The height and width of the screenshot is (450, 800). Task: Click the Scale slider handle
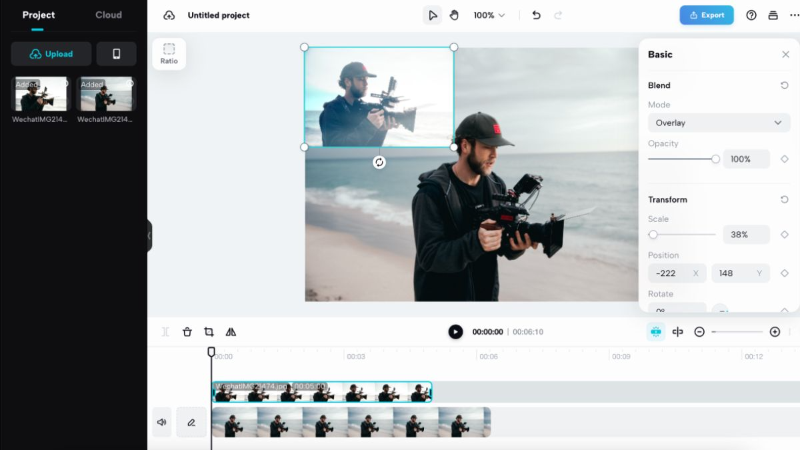point(653,235)
